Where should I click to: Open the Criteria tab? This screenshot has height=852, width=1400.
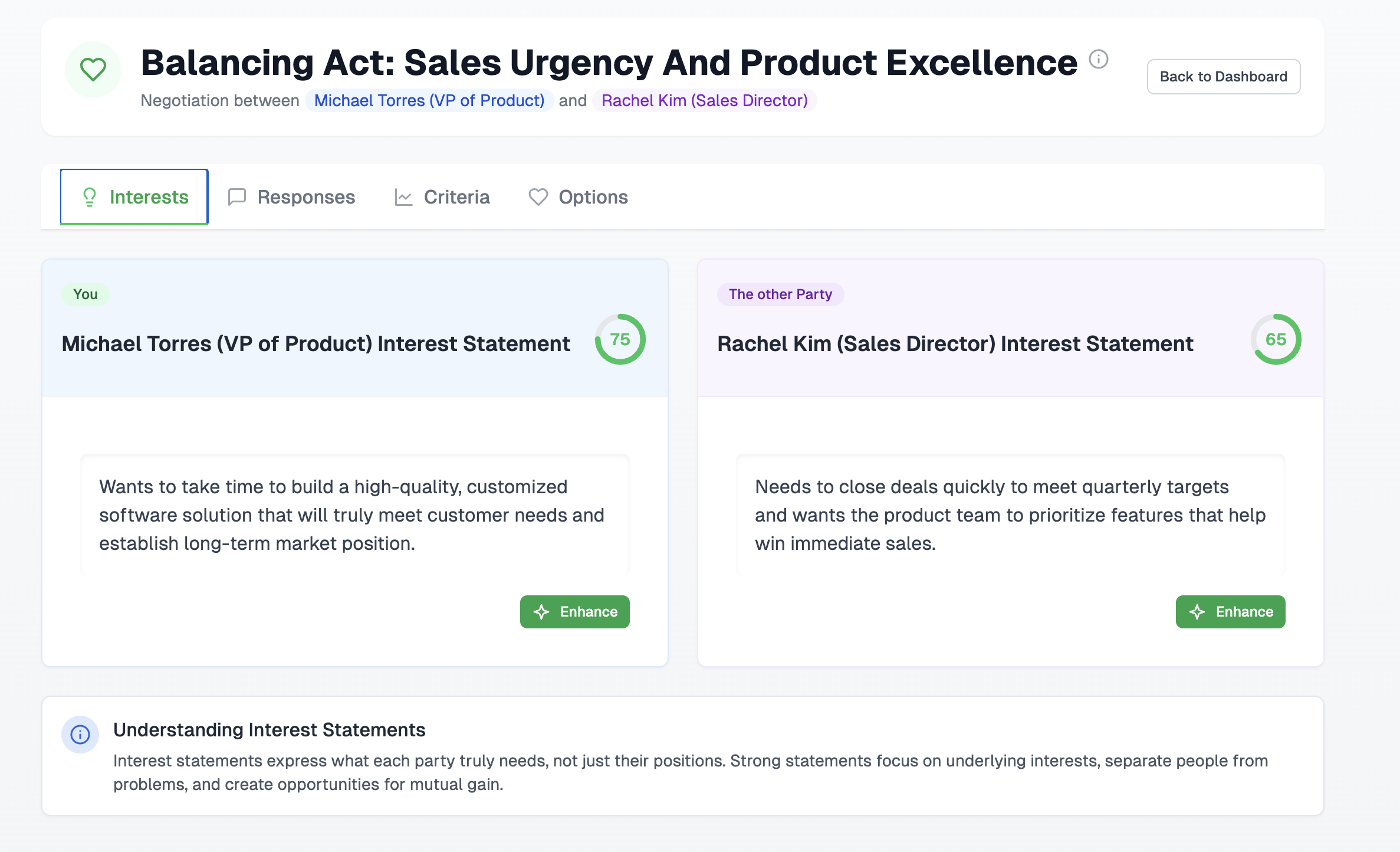point(442,197)
